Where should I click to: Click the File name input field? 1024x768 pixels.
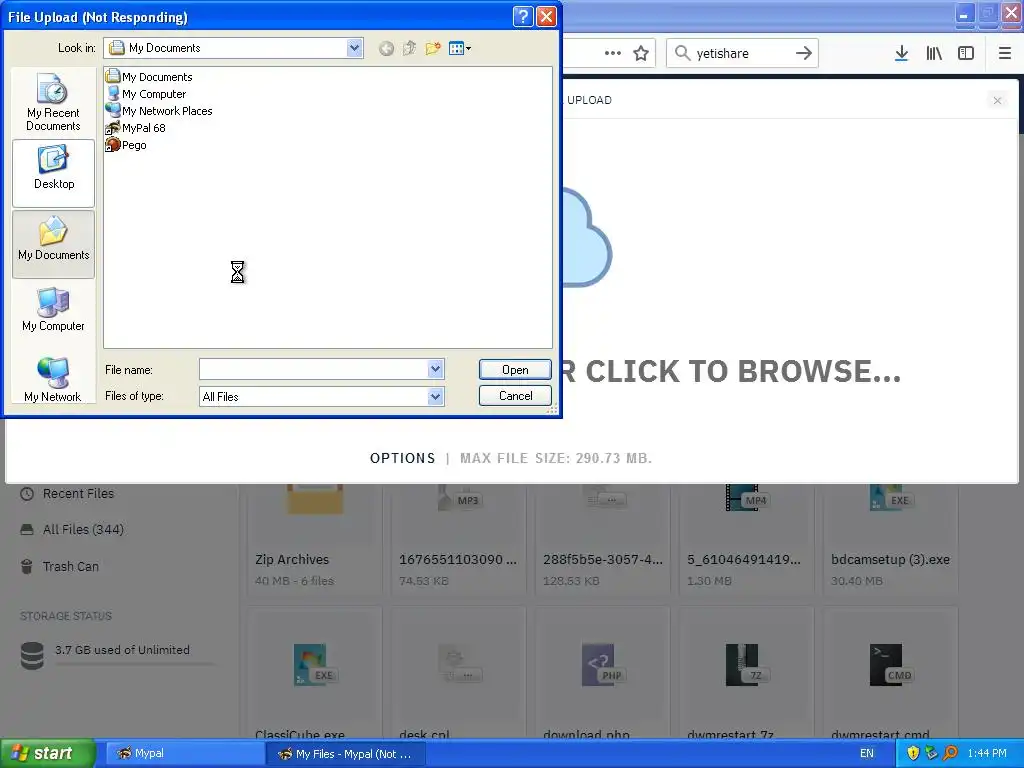313,370
